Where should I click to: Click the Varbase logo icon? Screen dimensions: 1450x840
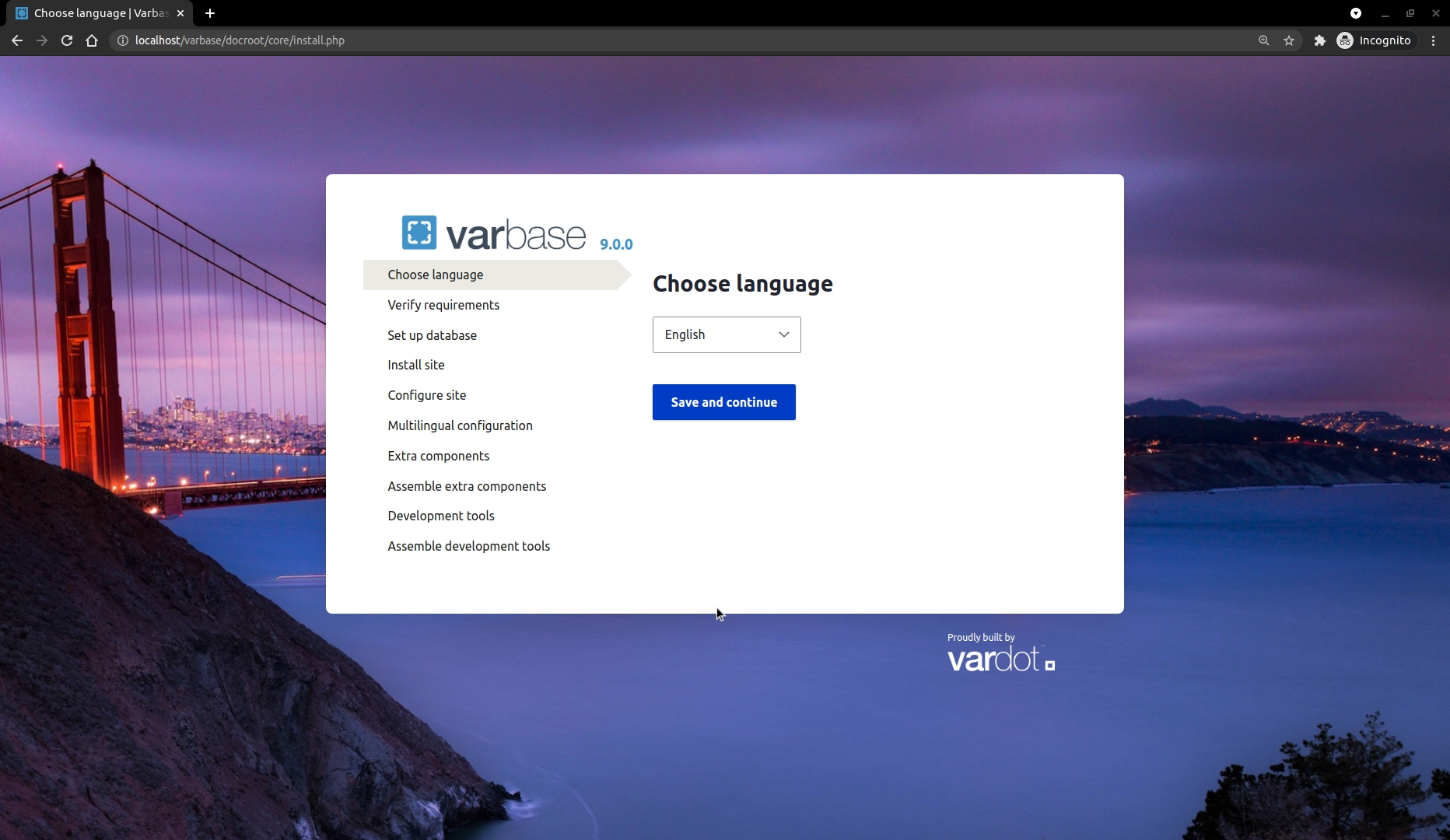[x=419, y=233]
